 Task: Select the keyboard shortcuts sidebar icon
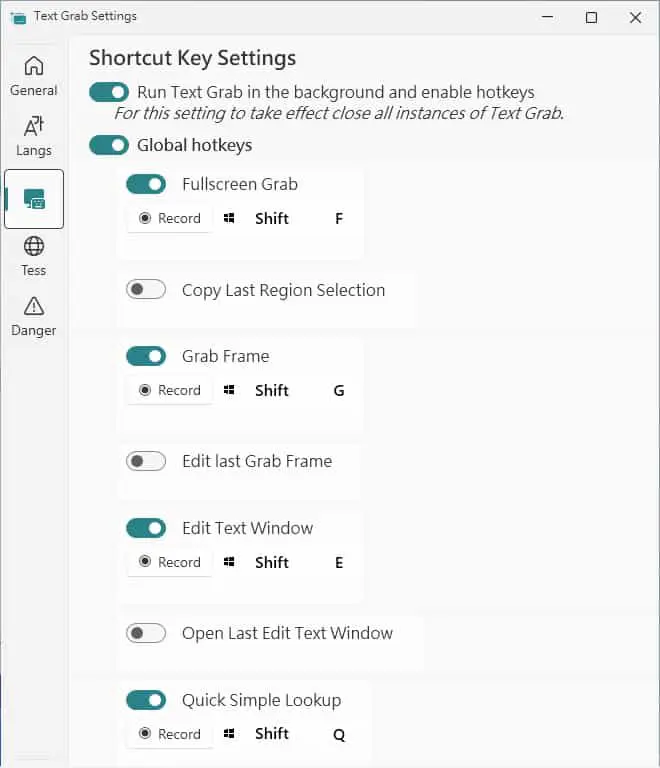[34, 199]
